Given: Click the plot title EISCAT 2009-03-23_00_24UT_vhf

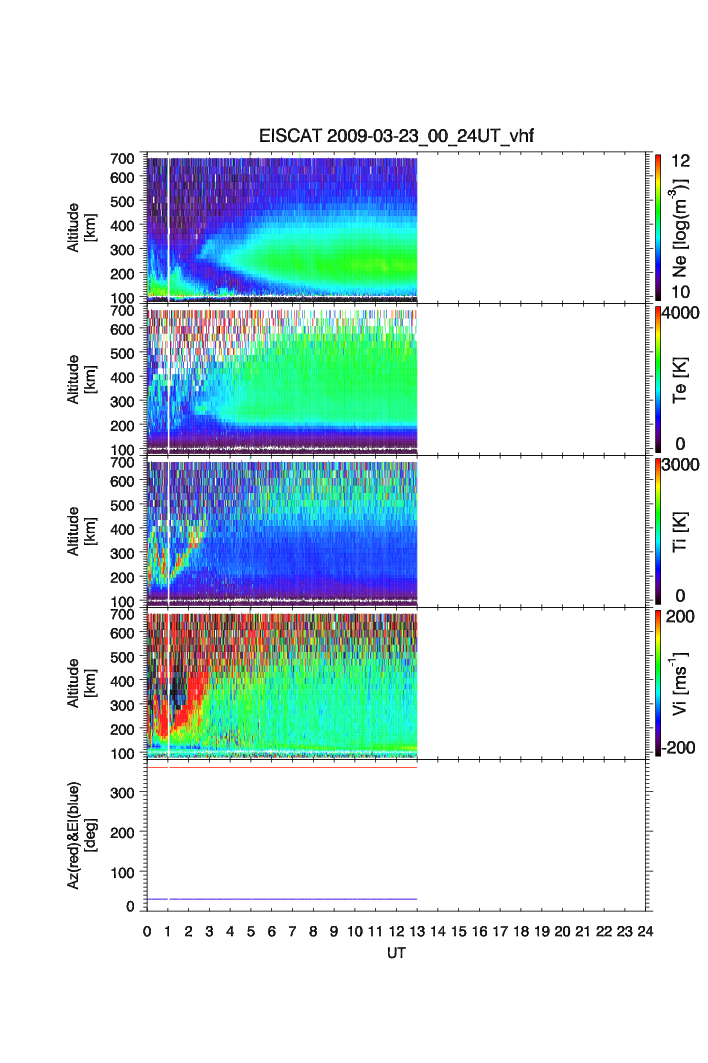Looking at the screenshot, I should click(396, 136).
